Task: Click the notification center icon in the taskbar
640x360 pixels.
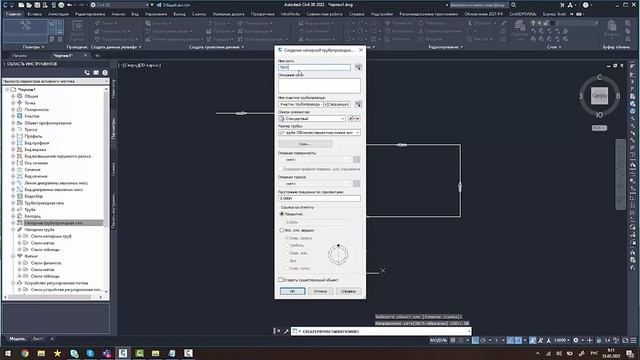Action: coord(630,353)
